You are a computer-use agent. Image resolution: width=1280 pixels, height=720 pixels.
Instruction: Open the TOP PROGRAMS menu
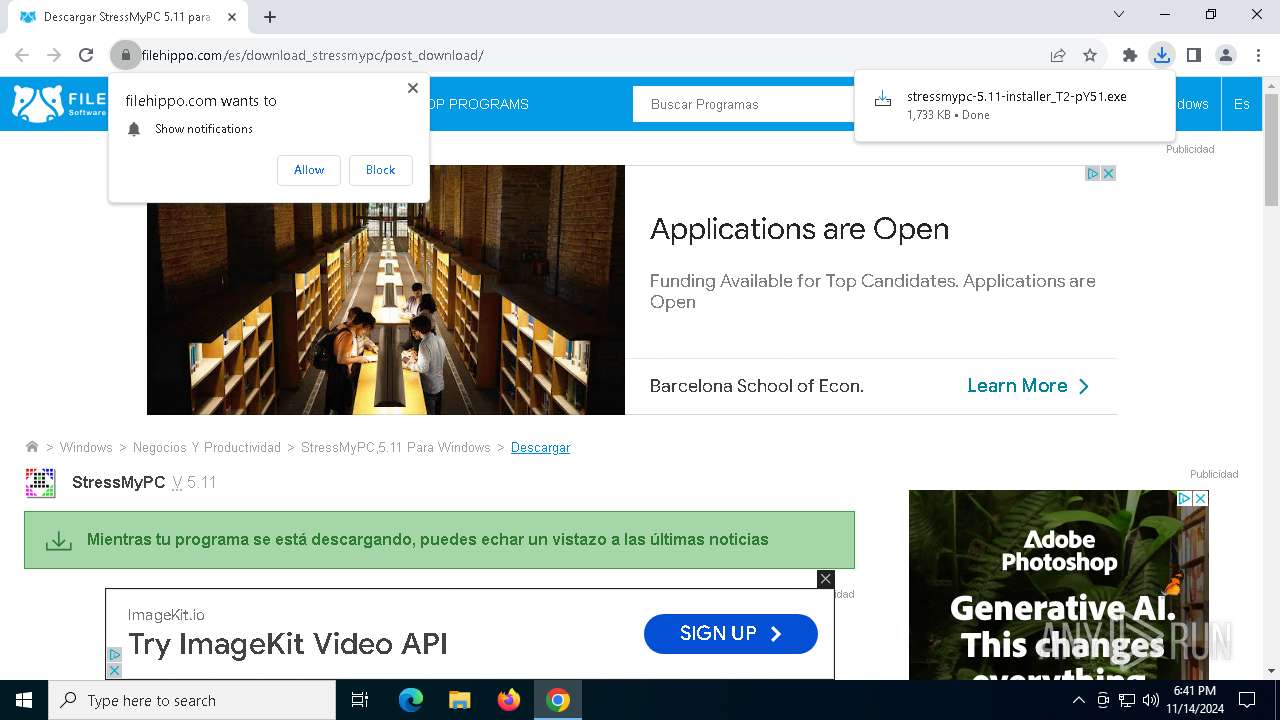pyautogui.click(x=478, y=104)
